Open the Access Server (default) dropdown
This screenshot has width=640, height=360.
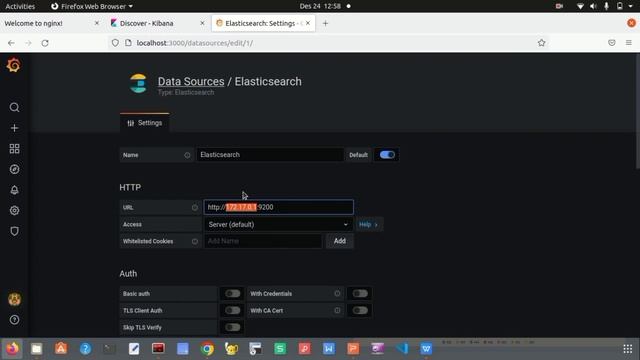pos(278,224)
